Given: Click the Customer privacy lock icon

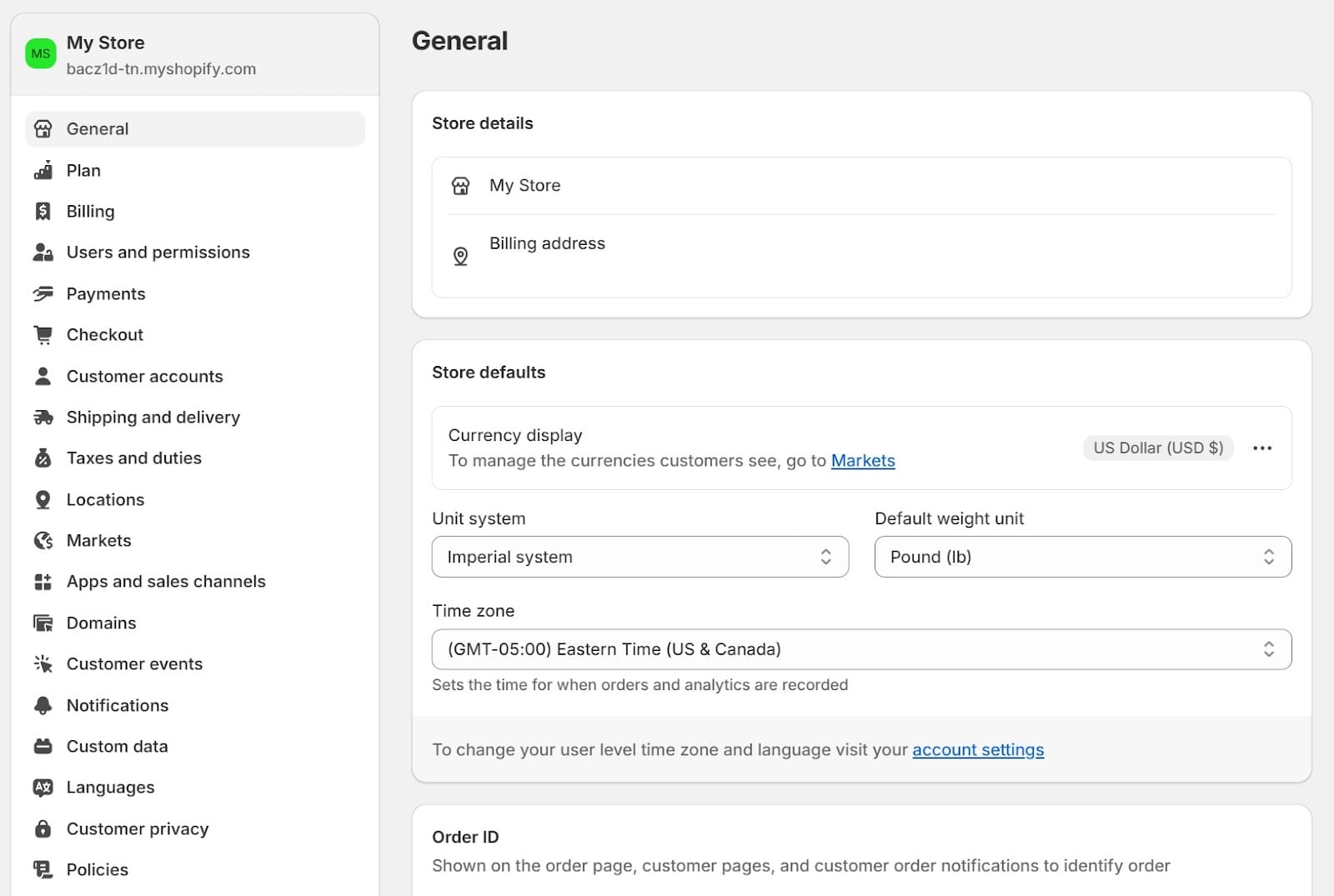Looking at the screenshot, I should (43, 828).
